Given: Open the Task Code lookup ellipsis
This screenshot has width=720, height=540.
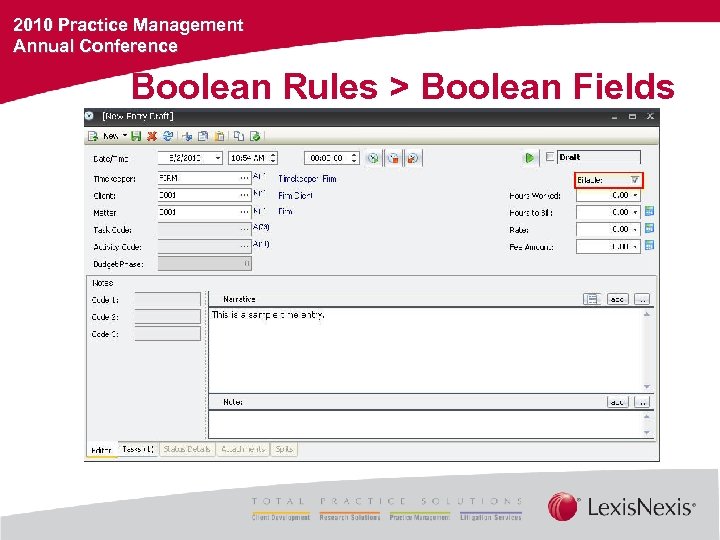Looking at the screenshot, I should (245, 229).
